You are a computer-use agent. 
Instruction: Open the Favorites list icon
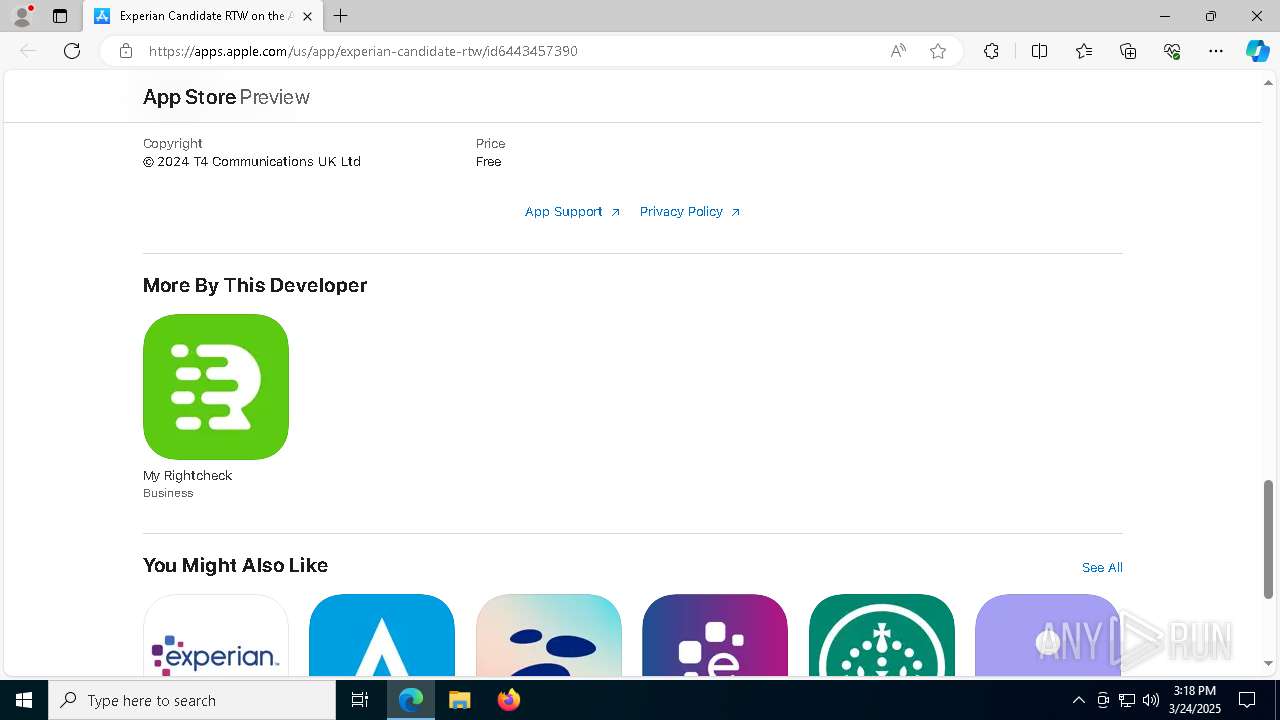[x=1084, y=51]
